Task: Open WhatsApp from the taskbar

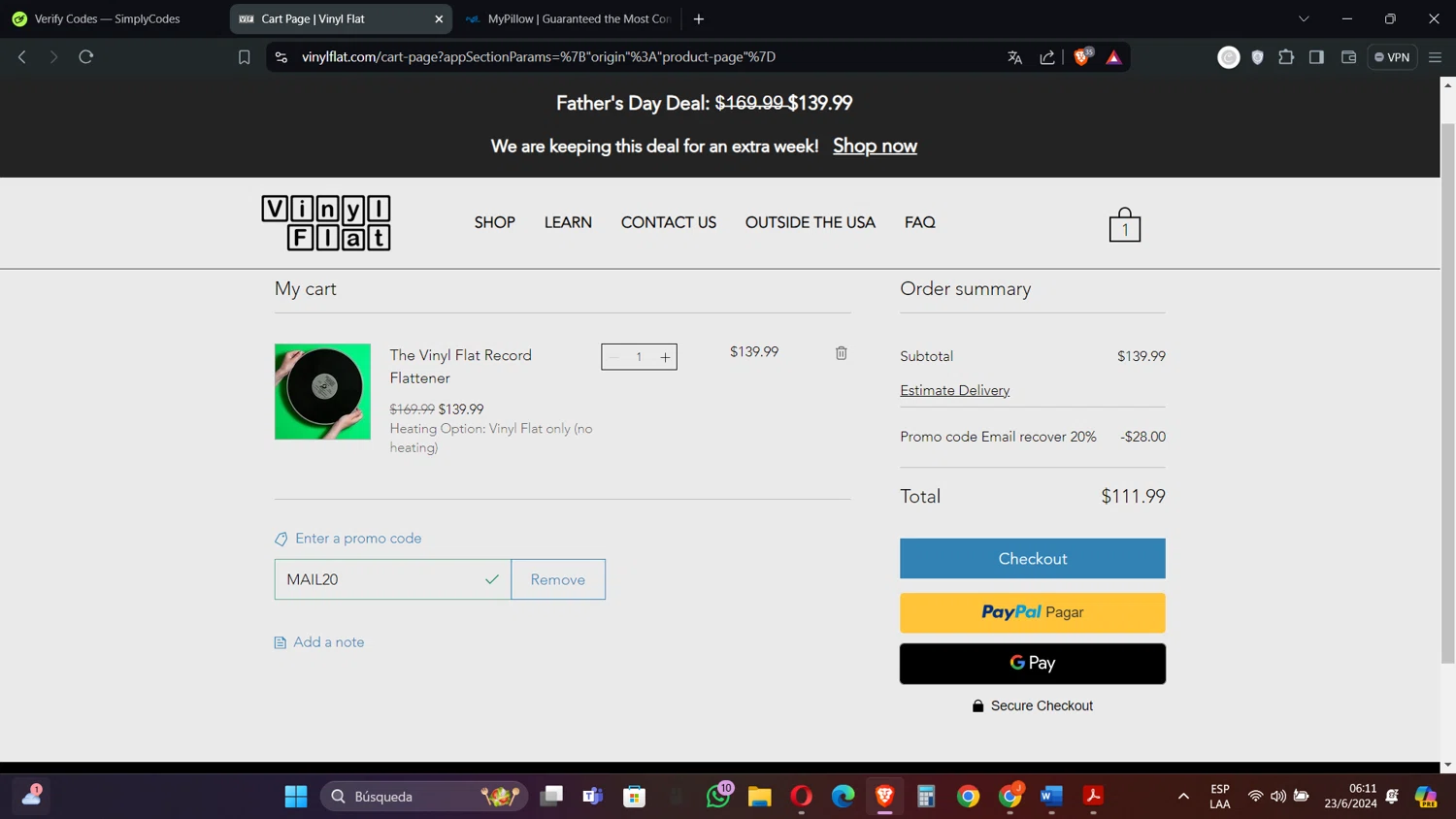Action: click(x=718, y=797)
